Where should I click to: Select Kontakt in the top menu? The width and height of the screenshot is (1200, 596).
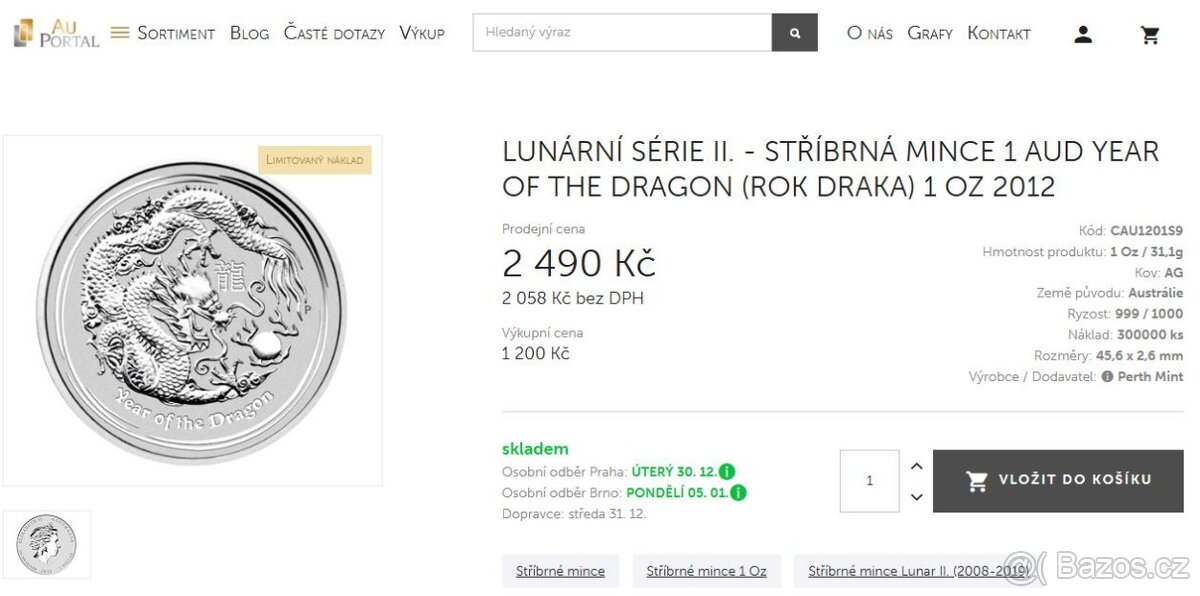pos(999,33)
